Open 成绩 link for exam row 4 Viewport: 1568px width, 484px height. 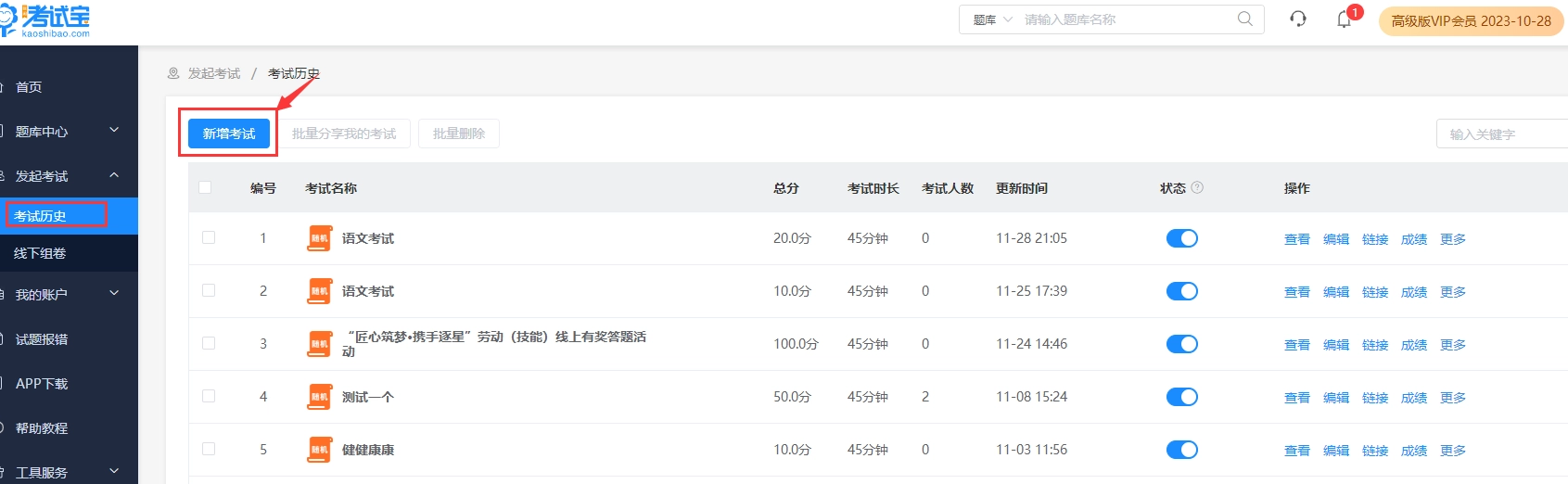[1413, 398]
